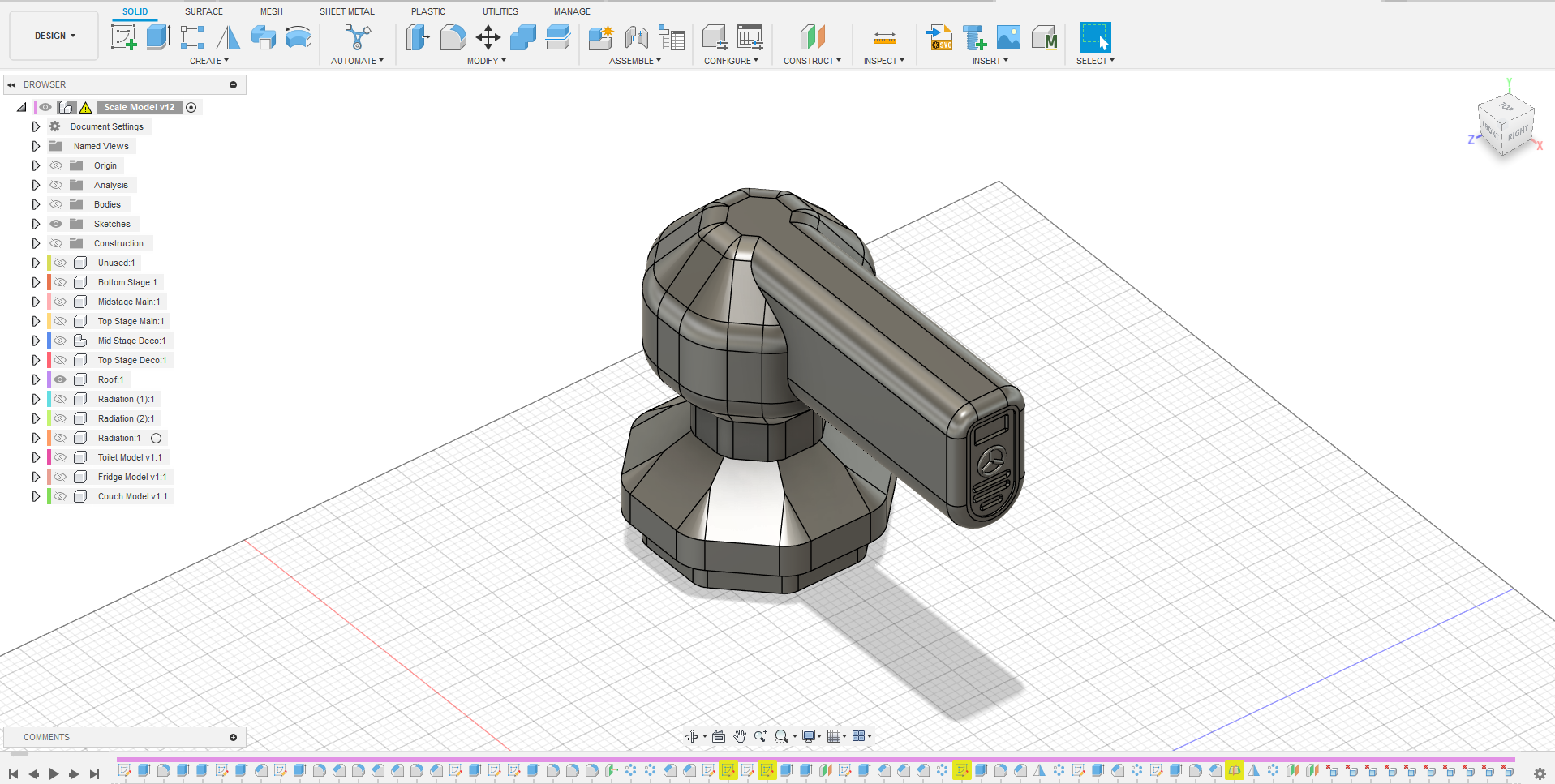1555x784 pixels.
Task: Click the Orbit navigation icon
Action: pyautogui.click(x=691, y=736)
